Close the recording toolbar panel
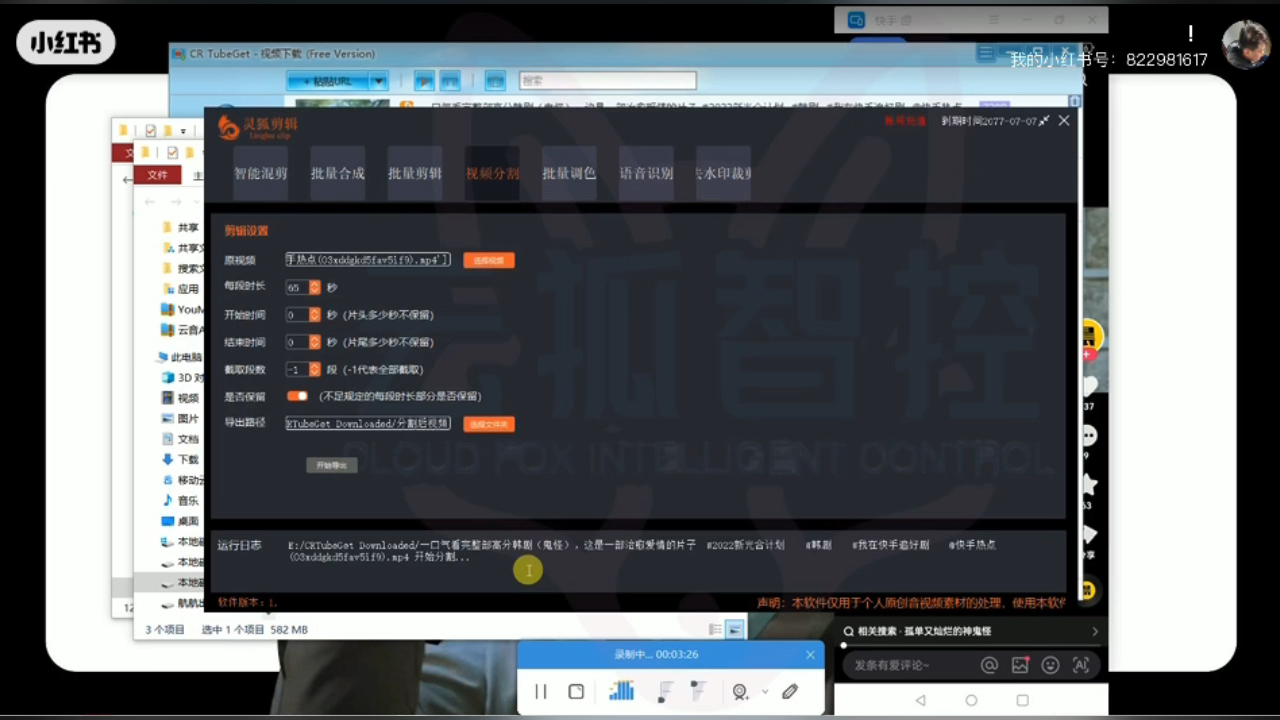This screenshot has height=720, width=1280. point(810,655)
